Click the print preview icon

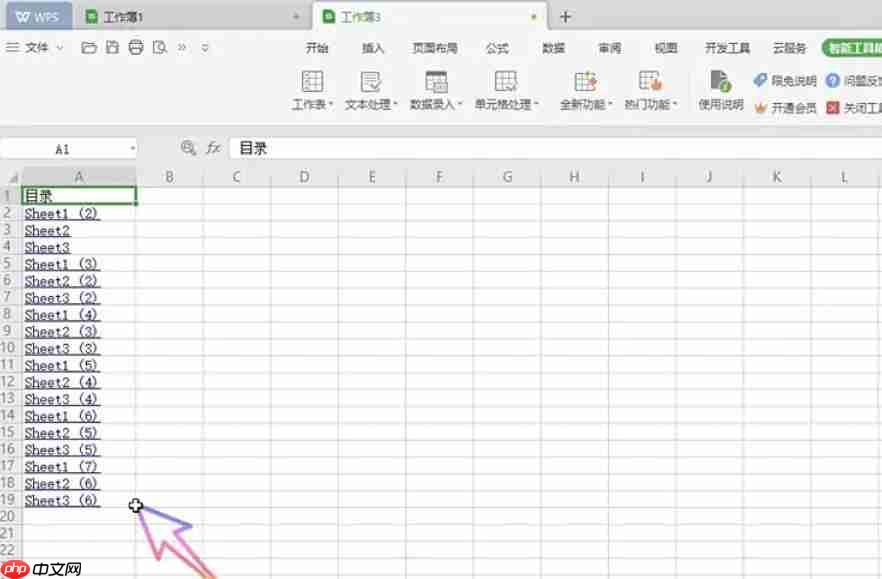pos(158,47)
